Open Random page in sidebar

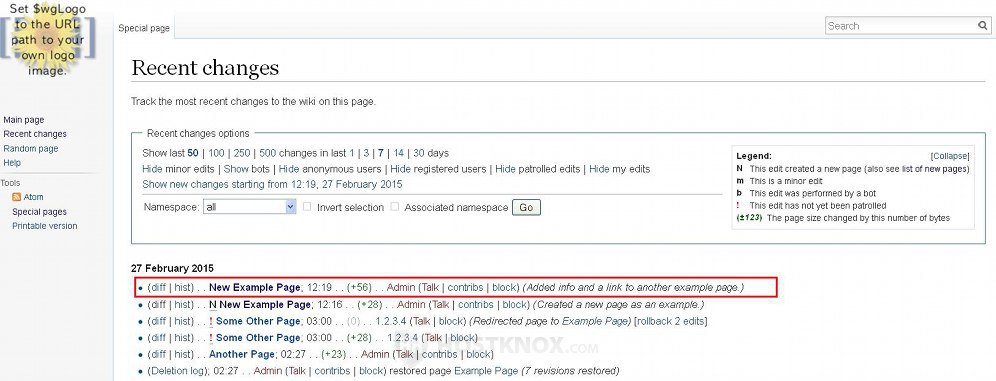pos(30,149)
